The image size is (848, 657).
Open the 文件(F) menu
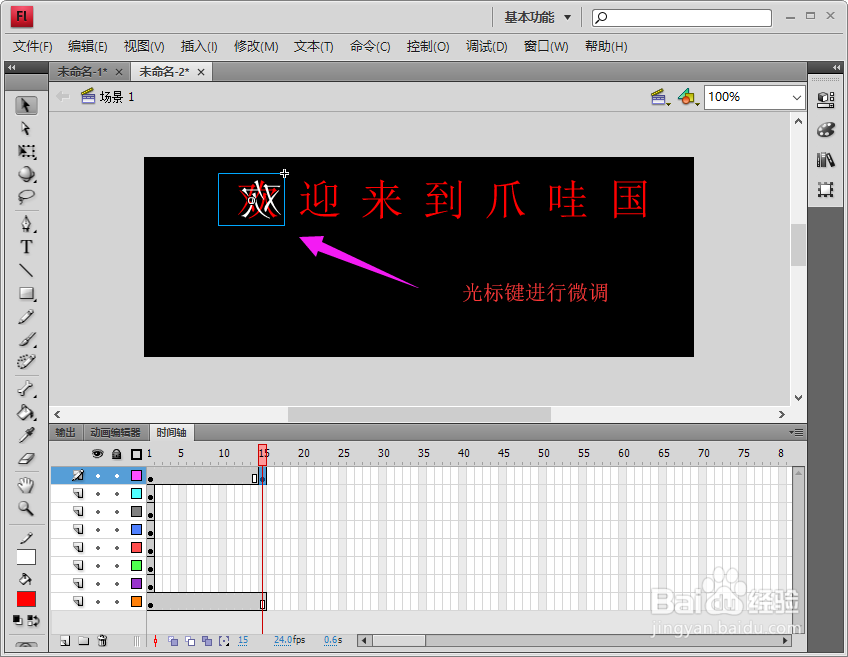pos(32,47)
